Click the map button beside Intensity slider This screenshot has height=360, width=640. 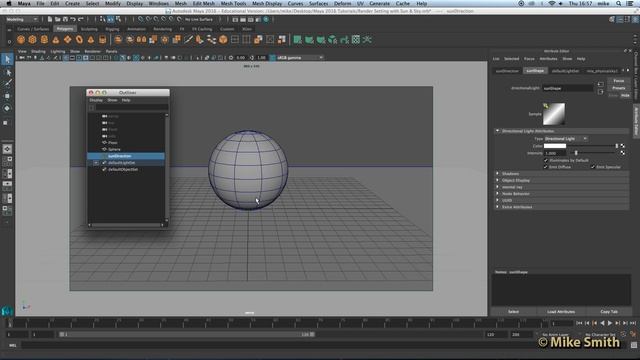click(622, 153)
